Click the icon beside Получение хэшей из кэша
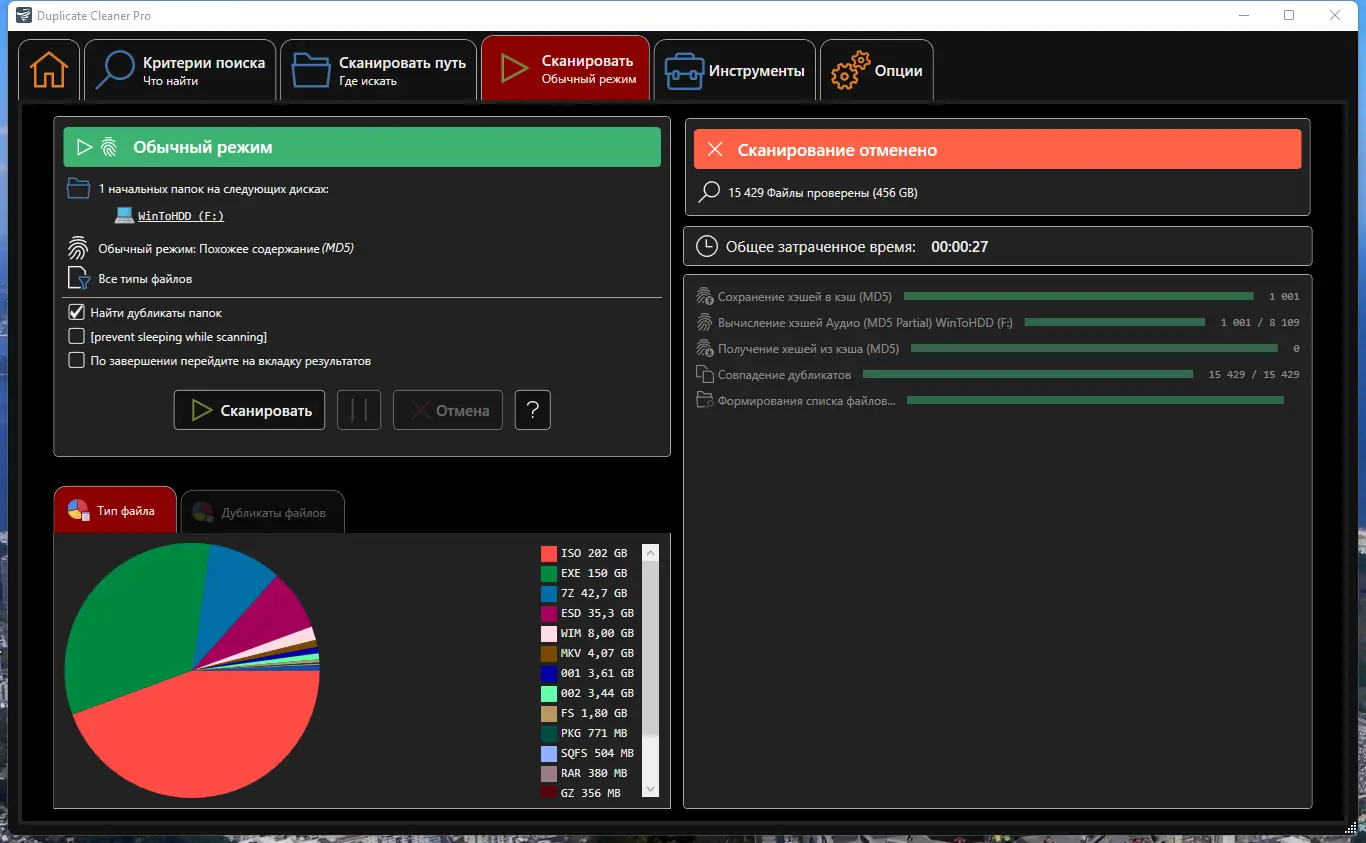The width and height of the screenshot is (1366, 843). pyautogui.click(x=704, y=348)
